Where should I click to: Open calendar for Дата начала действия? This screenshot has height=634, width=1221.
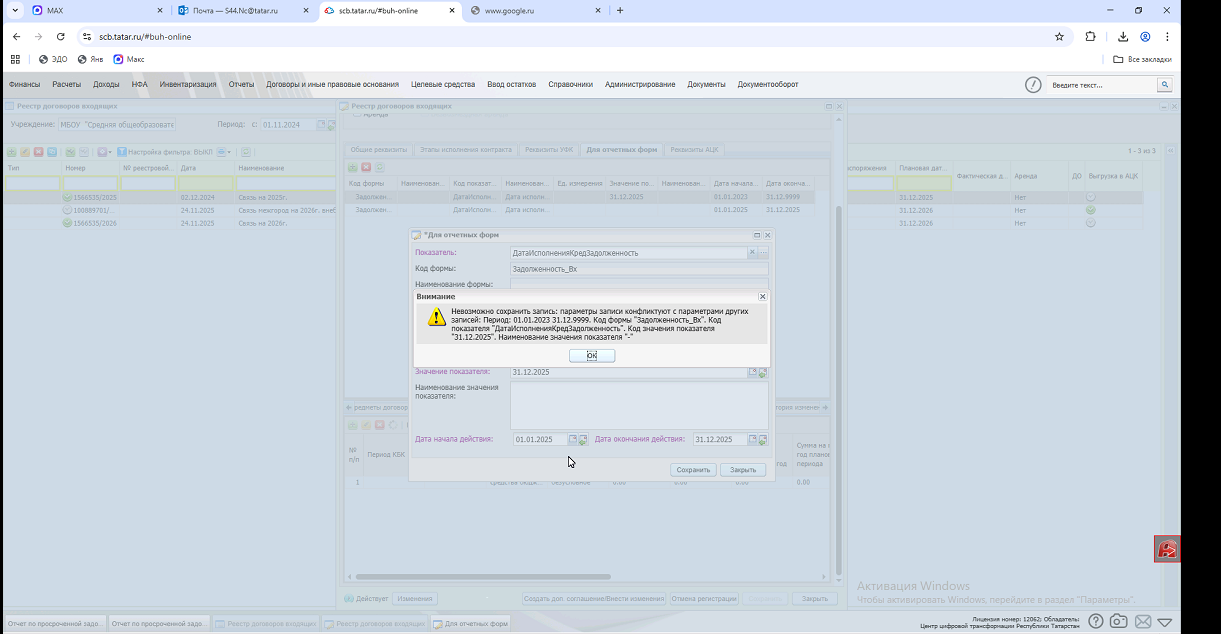pos(573,439)
